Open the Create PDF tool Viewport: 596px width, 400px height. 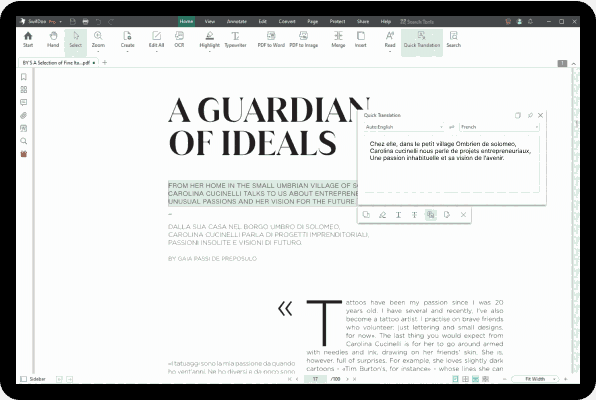coord(127,39)
